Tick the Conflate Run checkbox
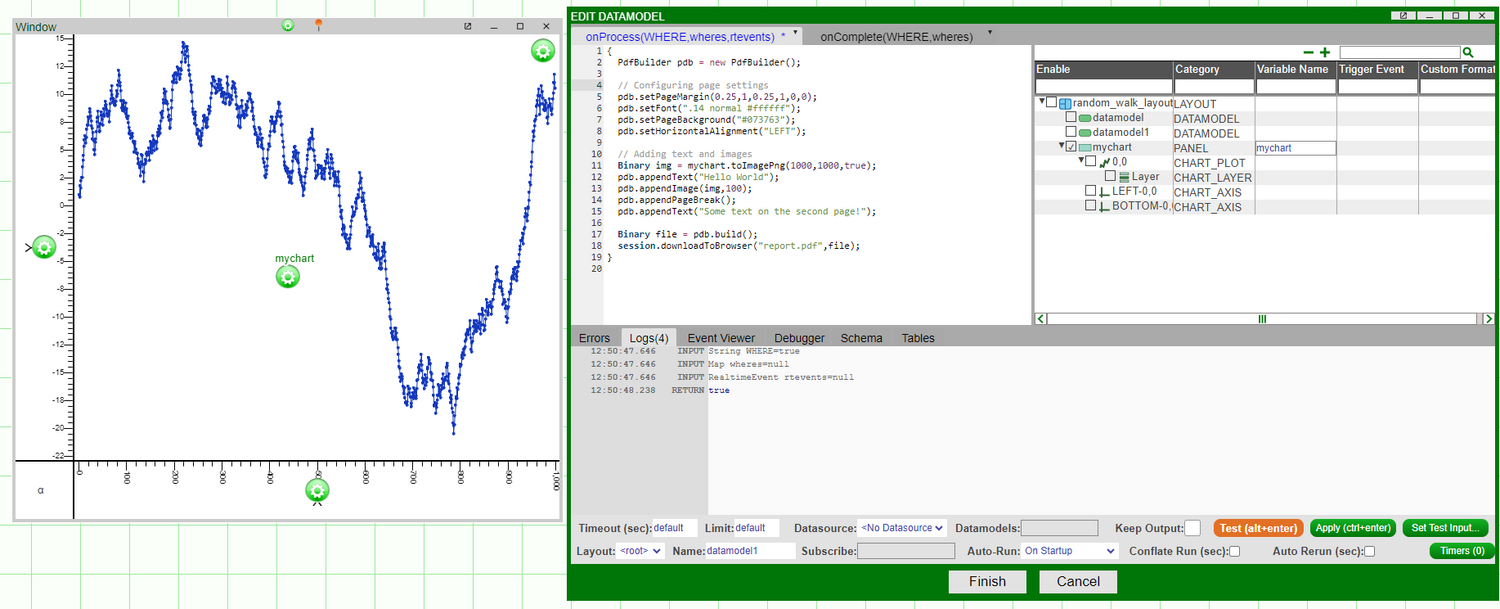Image resolution: width=1500 pixels, height=609 pixels. (1234, 551)
